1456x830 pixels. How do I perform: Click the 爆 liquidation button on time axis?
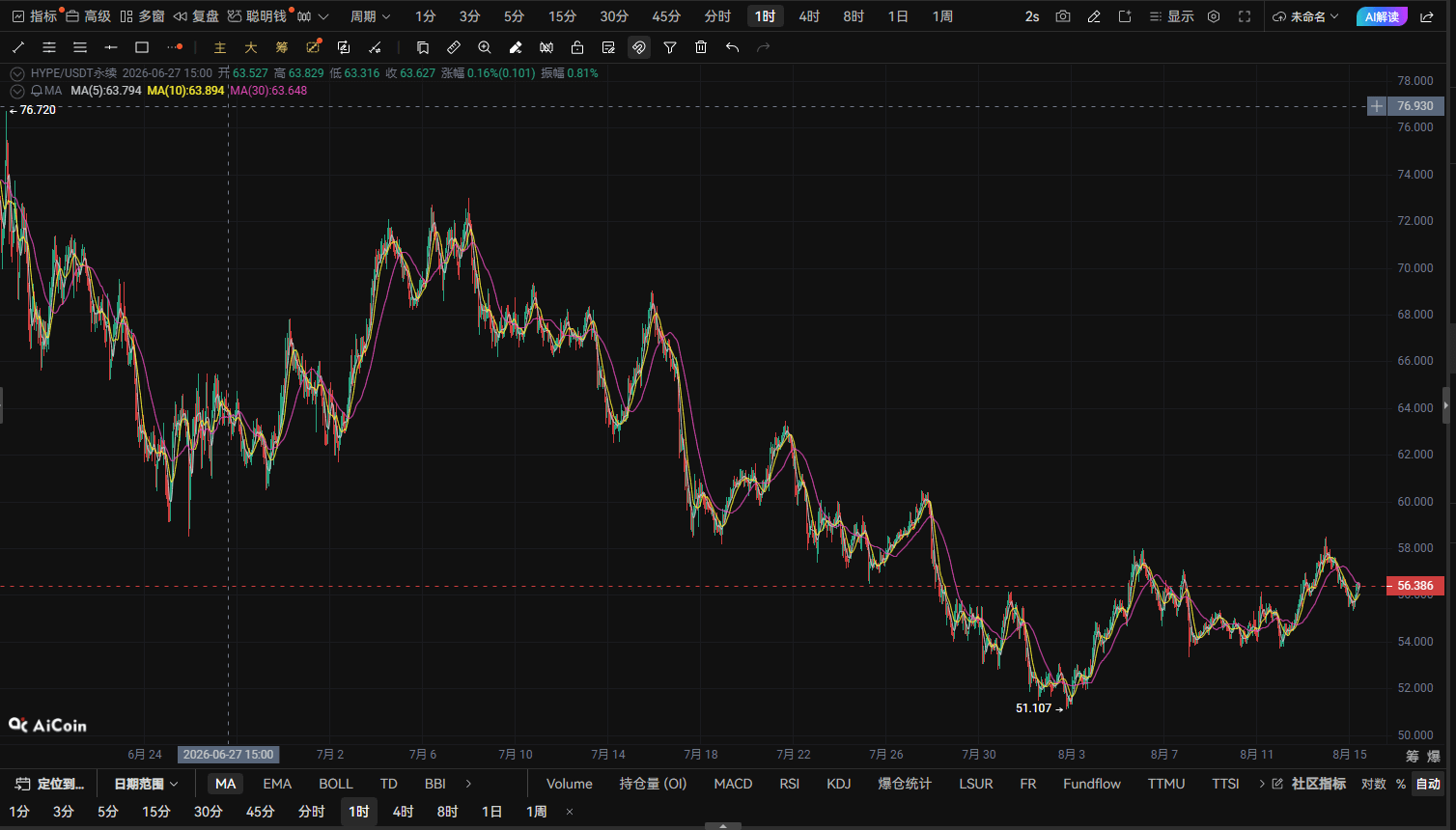click(1434, 756)
